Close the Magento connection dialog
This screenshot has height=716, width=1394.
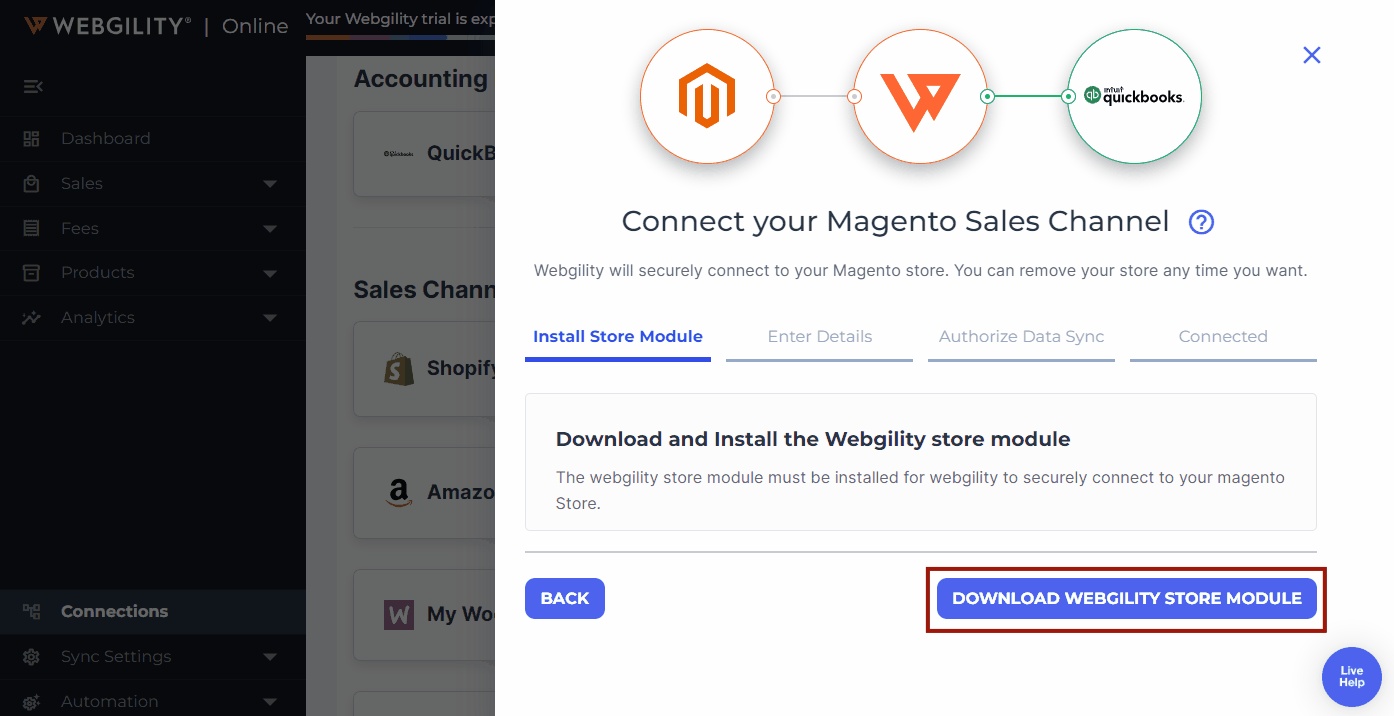[x=1312, y=55]
